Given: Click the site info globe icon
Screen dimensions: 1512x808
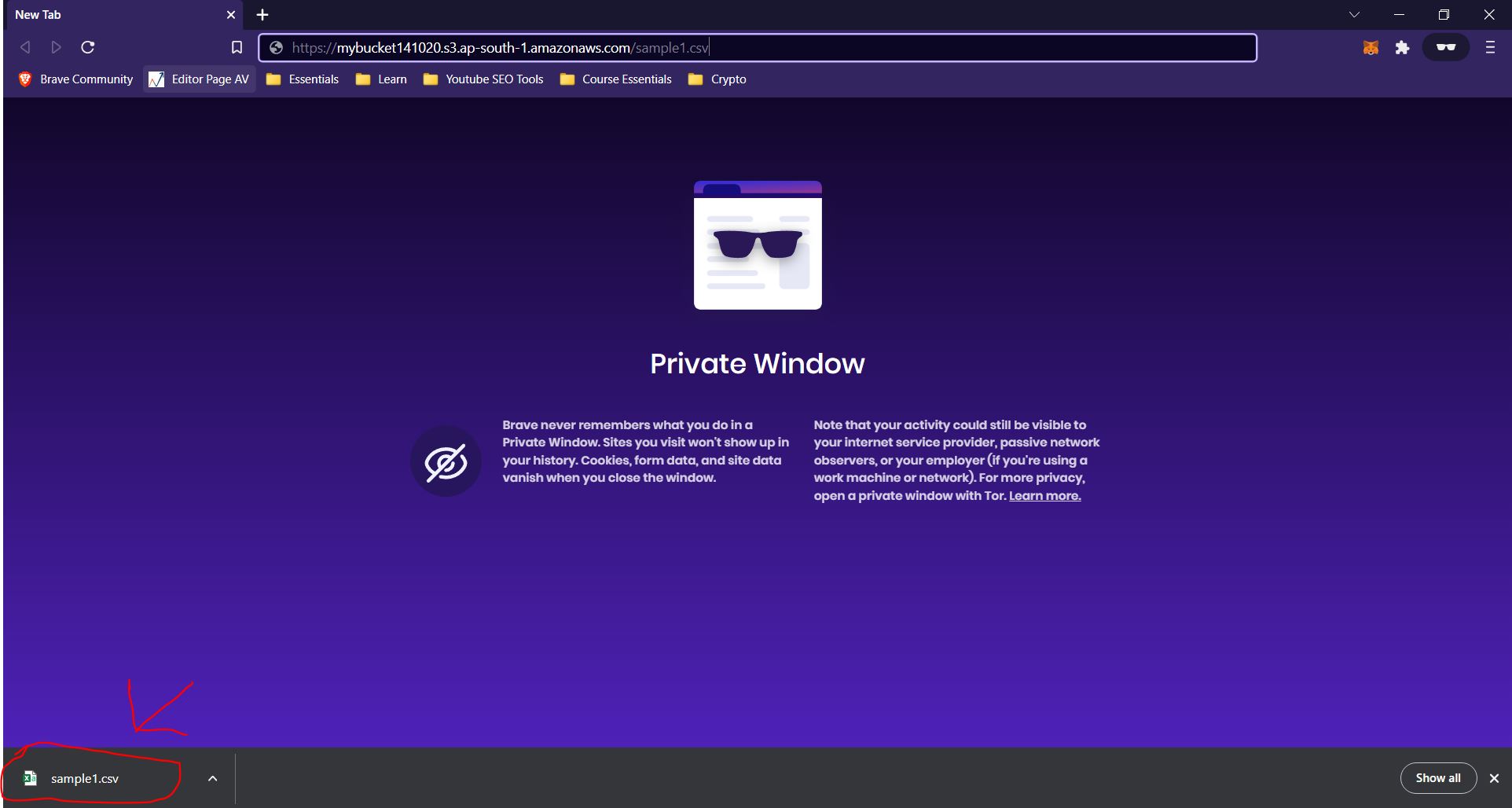Looking at the screenshot, I should (x=276, y=48).
